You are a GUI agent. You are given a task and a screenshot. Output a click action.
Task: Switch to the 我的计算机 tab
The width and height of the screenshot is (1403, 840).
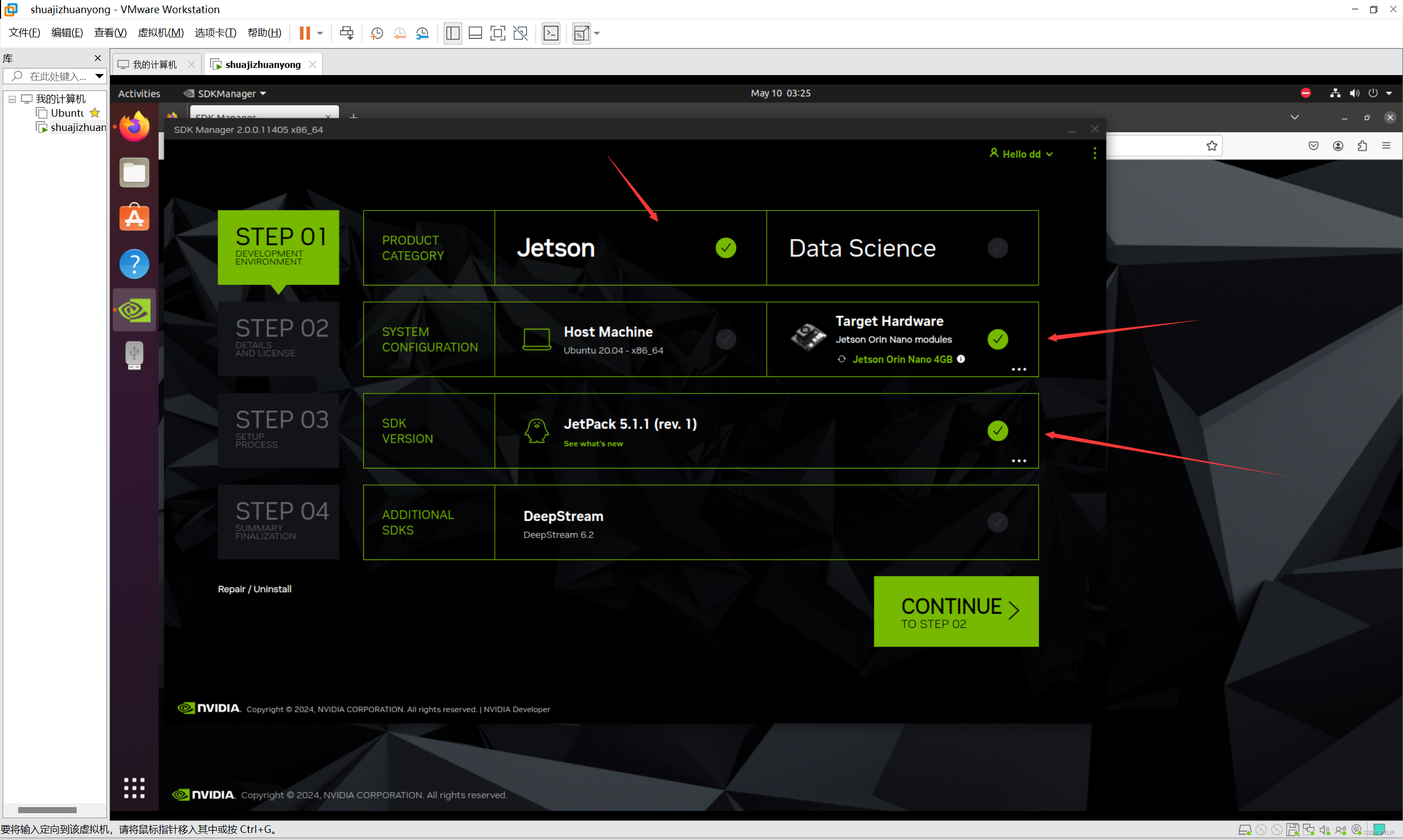155,65
